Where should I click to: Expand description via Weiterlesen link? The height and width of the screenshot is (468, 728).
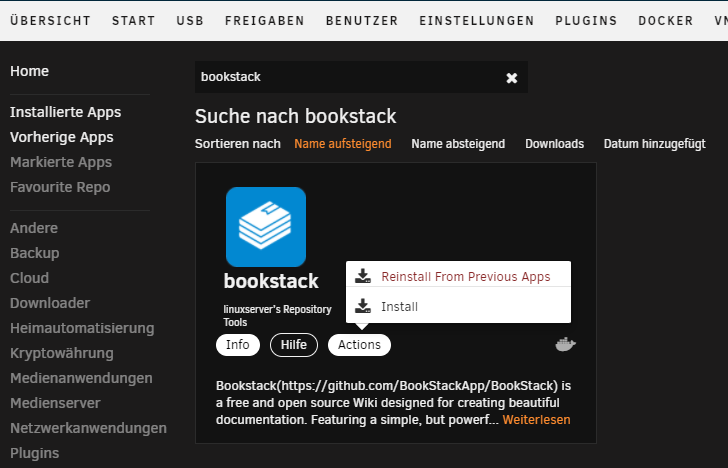click(x=536, y=420)
